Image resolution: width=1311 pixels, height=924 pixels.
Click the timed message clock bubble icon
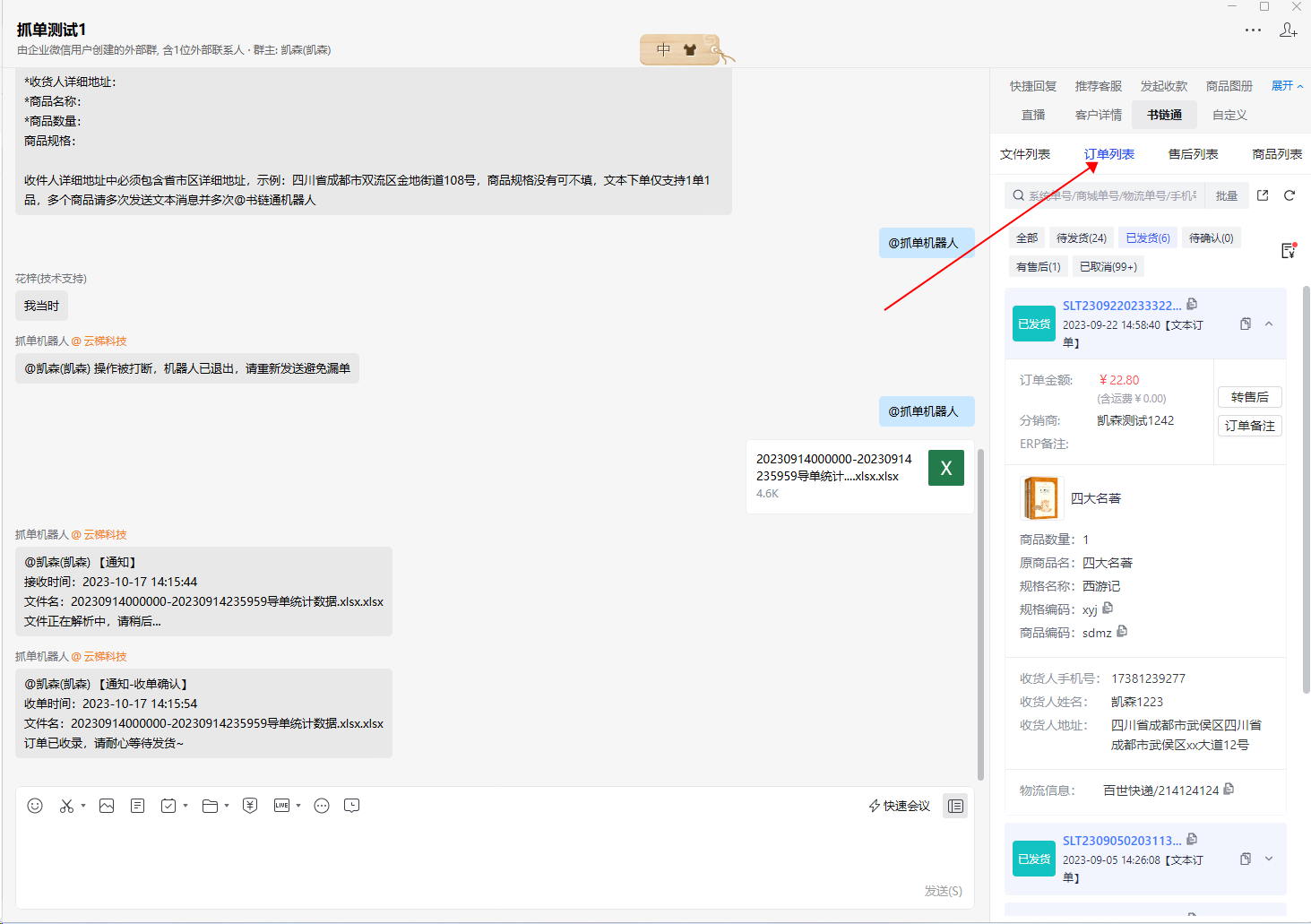352,806
